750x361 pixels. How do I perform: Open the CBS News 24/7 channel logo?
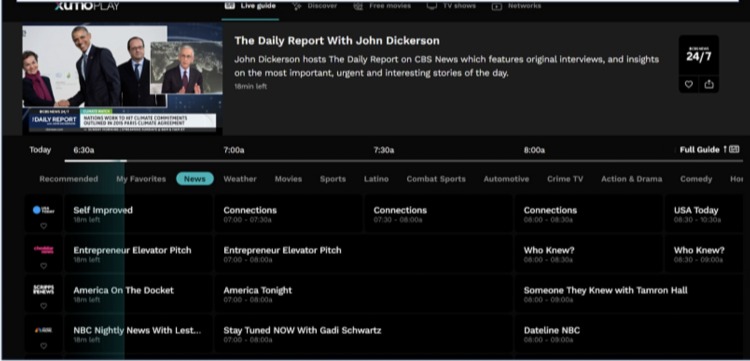pyautogui.click(x=699, y=55)
